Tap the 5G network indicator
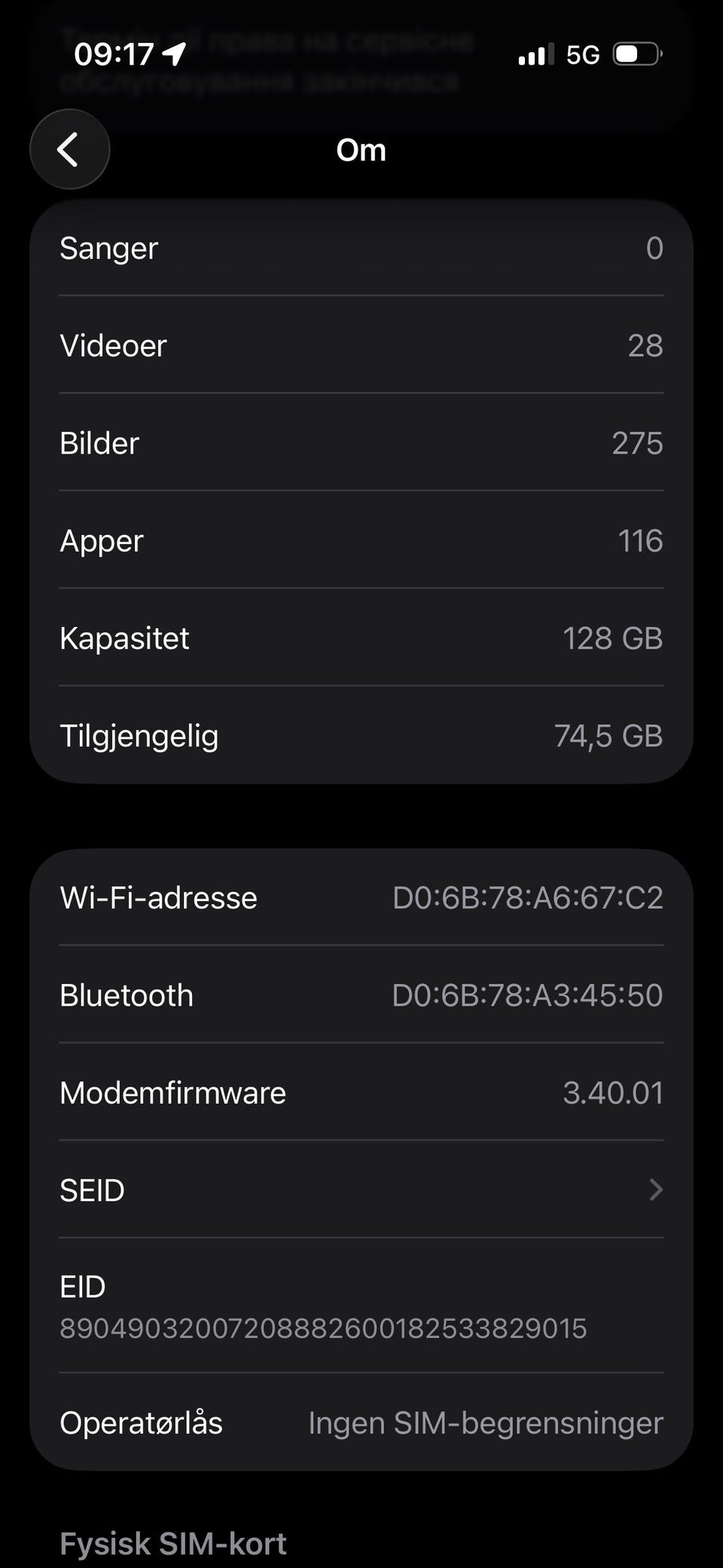Screen dimensions: 723x1568 pyautogui.click(x=582, y=54)
